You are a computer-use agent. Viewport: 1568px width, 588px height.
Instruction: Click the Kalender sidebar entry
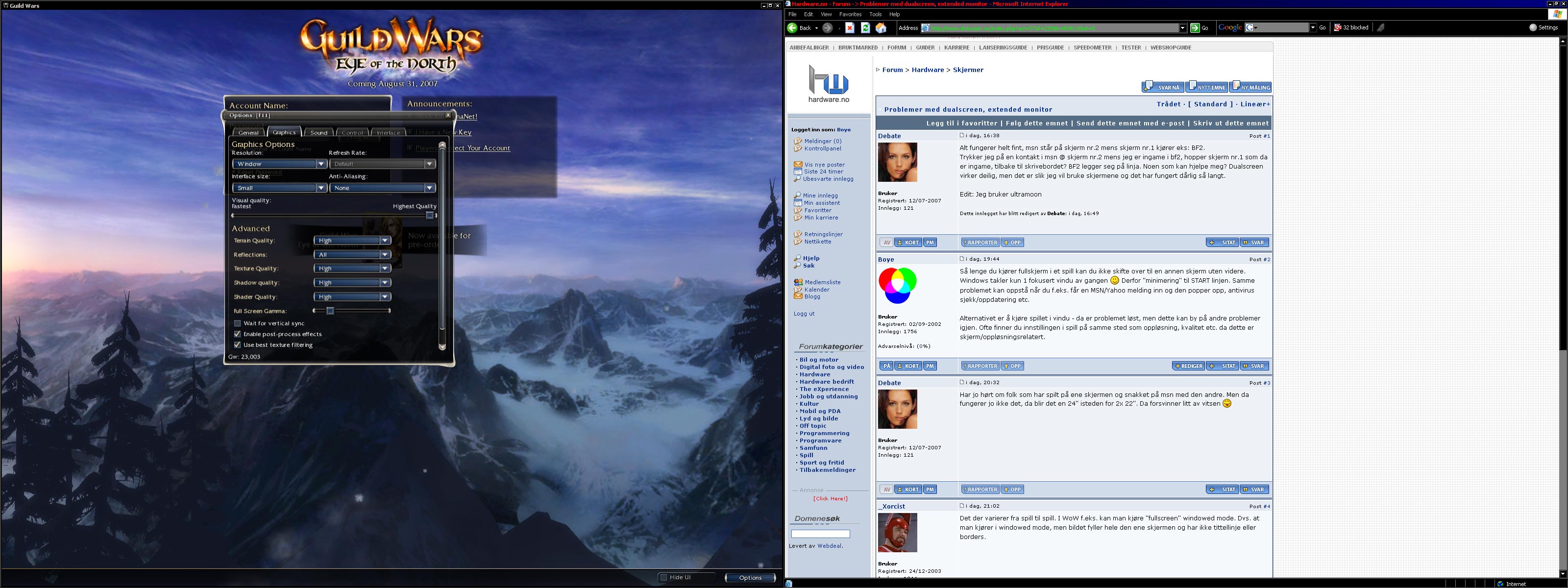coord(817,290)
